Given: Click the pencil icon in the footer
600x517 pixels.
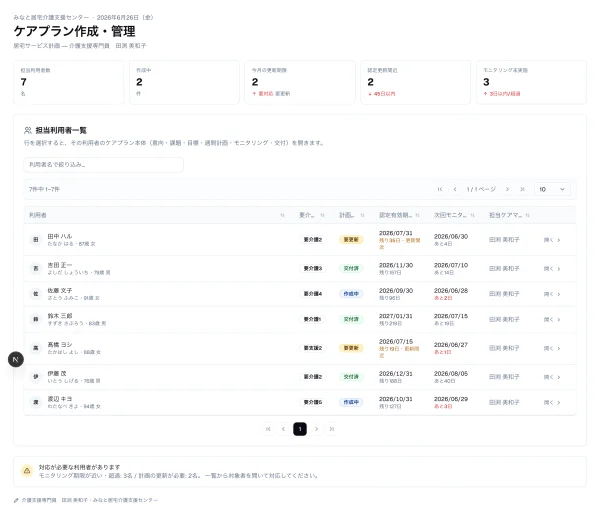Looking at the screenshot, I should pyautogui.click(x=16, y=500).
